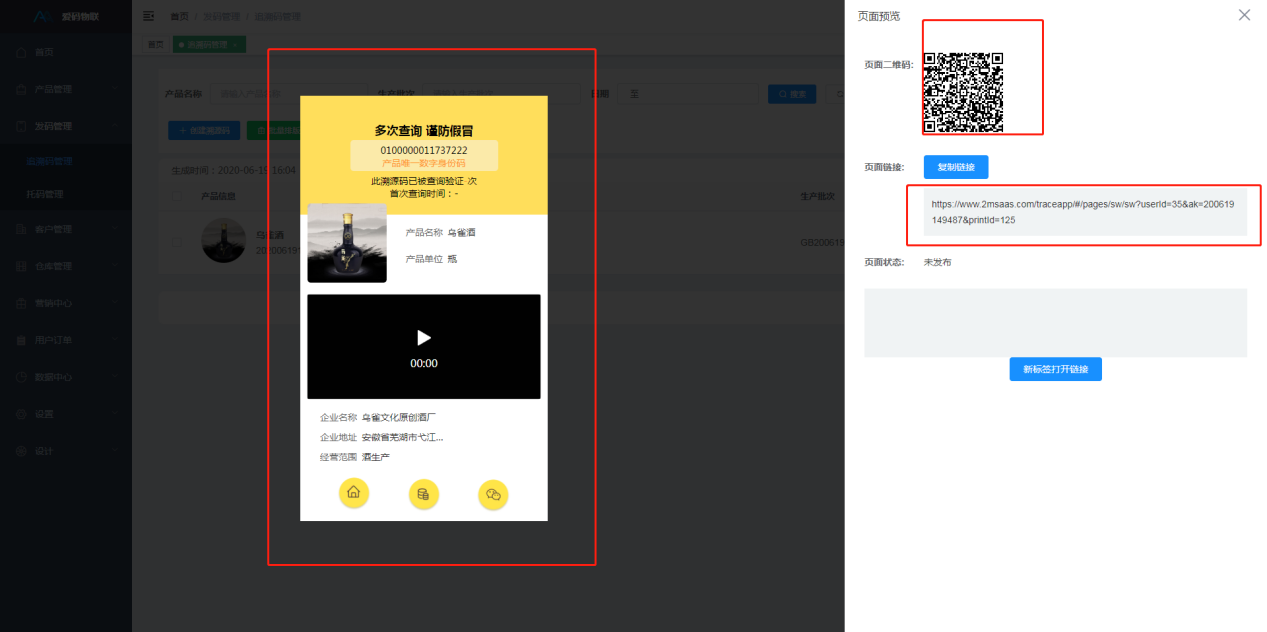
Task: Expand the 数据中心 menu arrow
Action: [x=116, y=377]
